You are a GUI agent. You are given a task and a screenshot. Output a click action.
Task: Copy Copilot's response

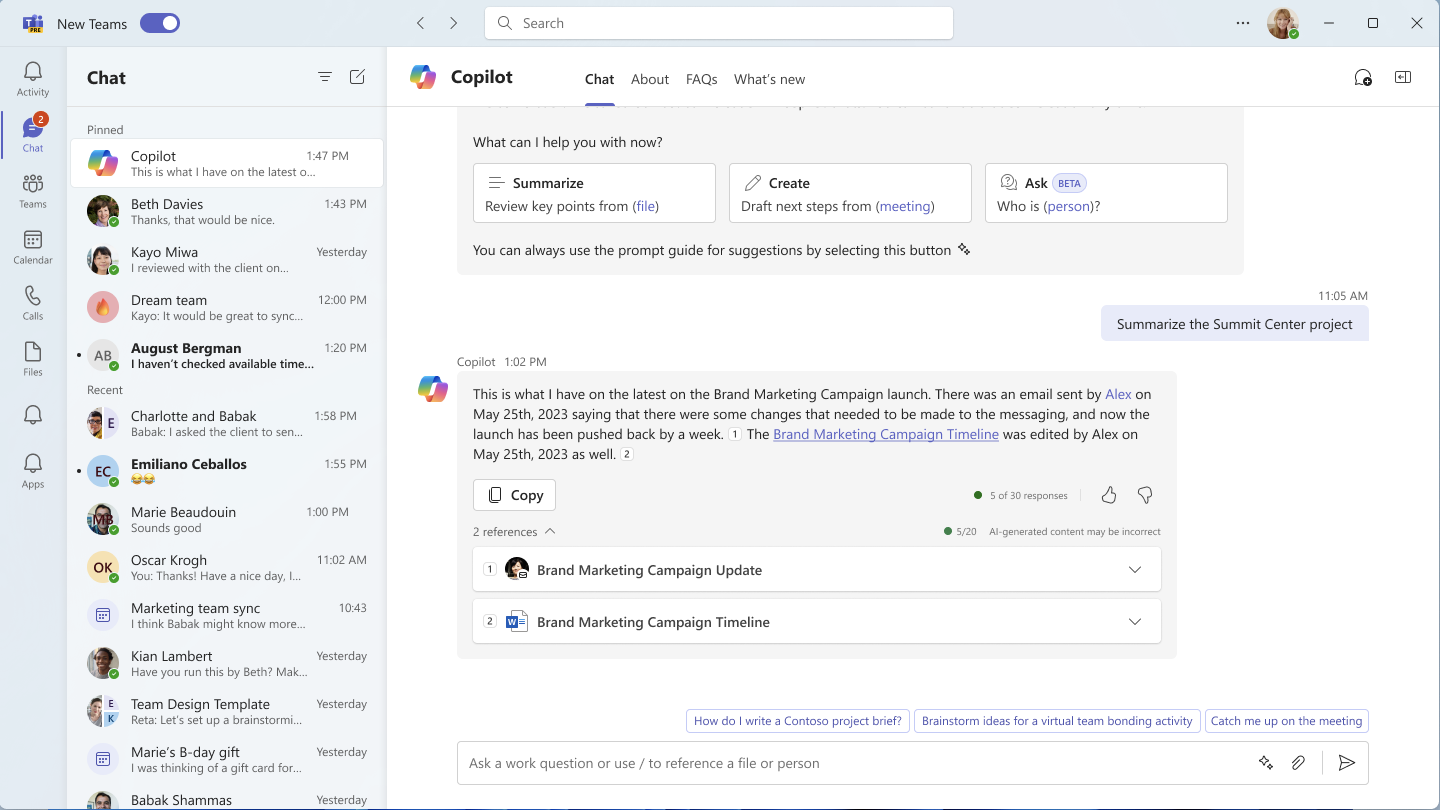click(513, 494)
